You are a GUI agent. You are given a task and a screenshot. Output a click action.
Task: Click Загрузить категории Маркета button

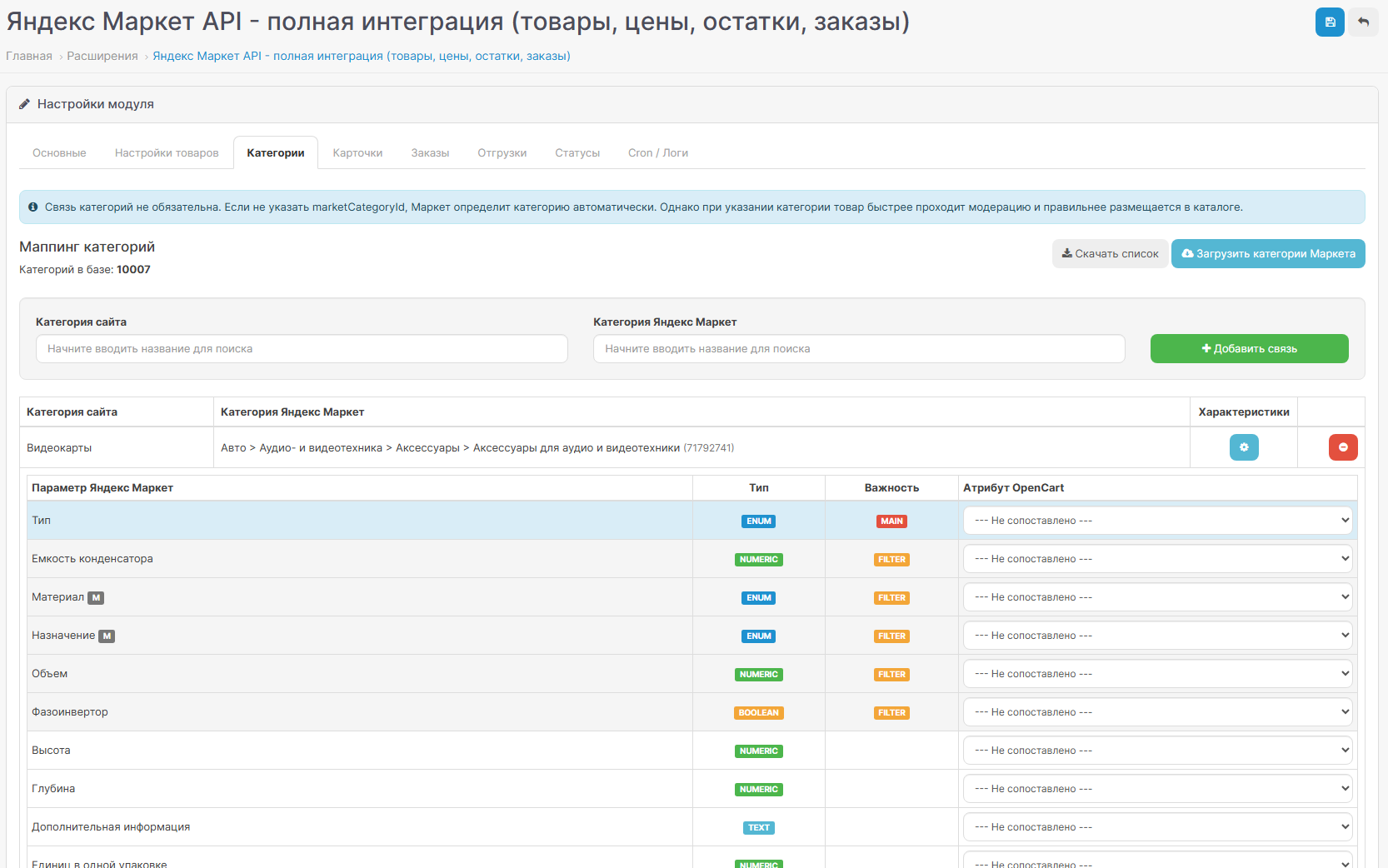click(1268, 254)
